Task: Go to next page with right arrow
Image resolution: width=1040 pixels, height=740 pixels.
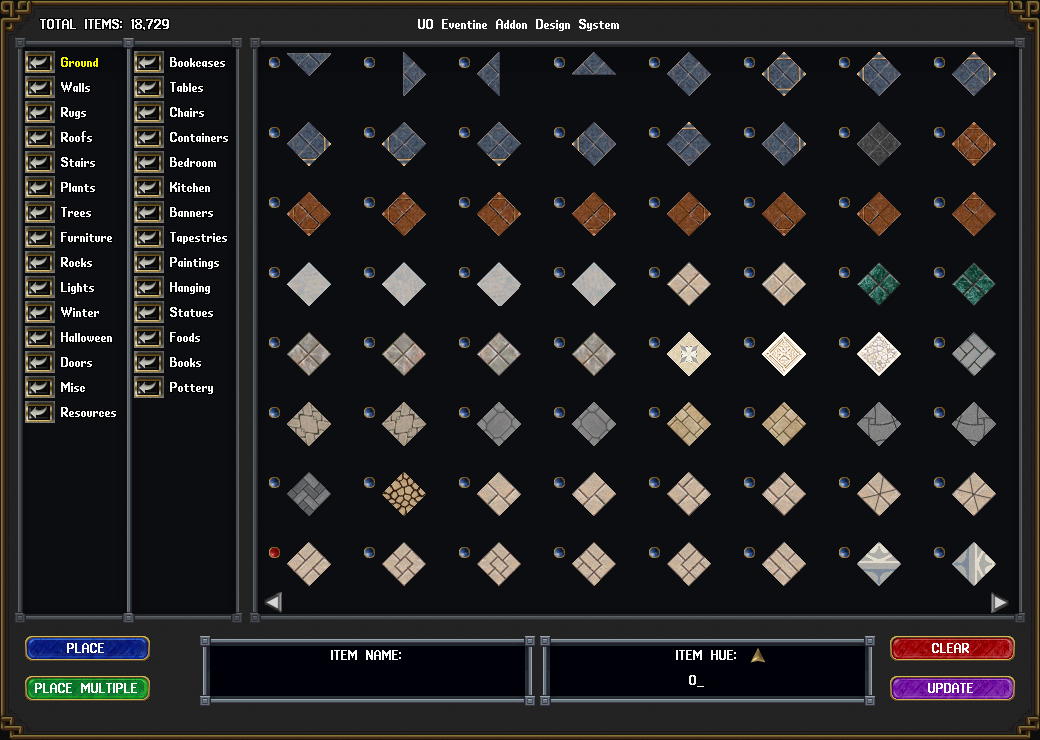Action: coord(999,602)
